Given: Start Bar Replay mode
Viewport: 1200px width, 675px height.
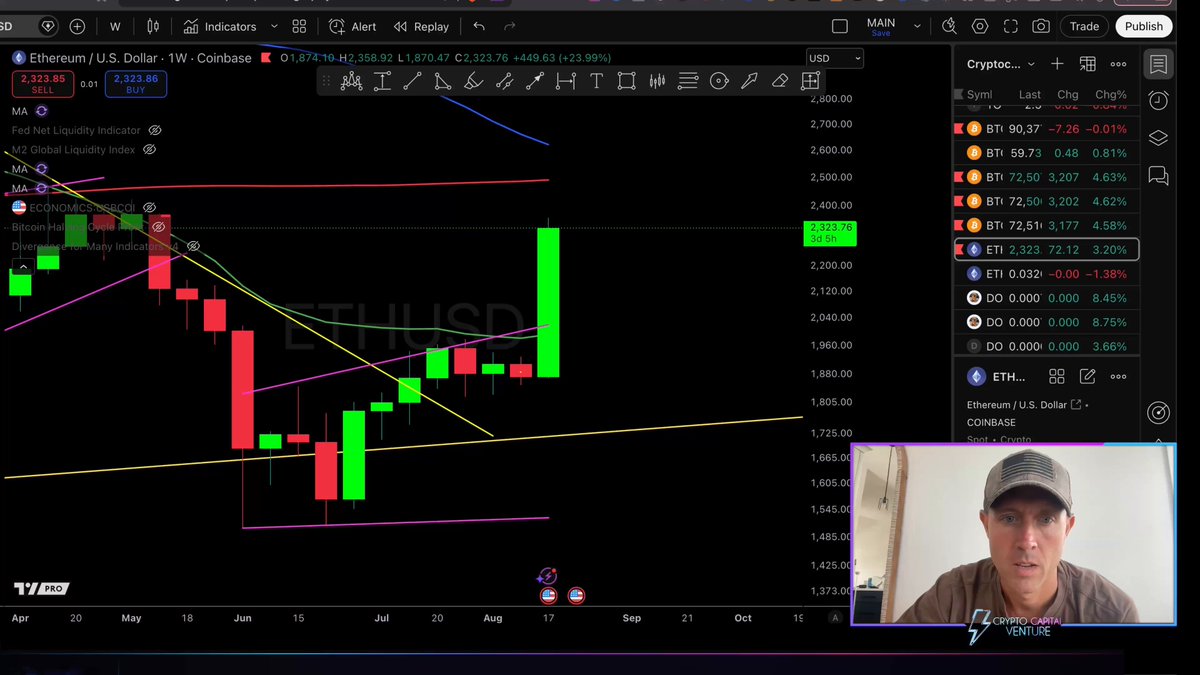Looking at the screenshot, I should pyautogui.click(x=421, y=27).
